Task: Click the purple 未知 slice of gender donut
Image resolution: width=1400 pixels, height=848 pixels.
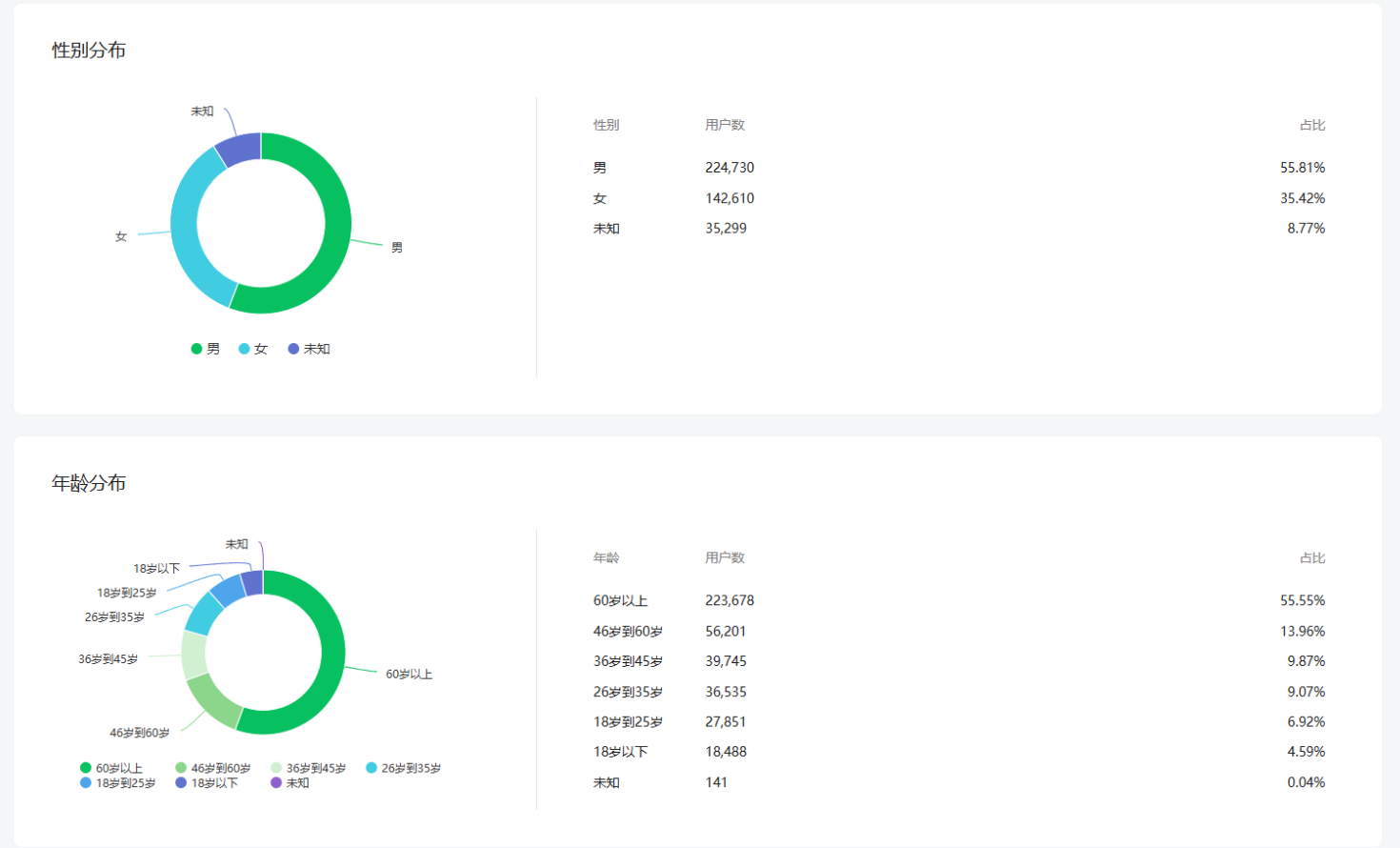Action: (240, 150)
